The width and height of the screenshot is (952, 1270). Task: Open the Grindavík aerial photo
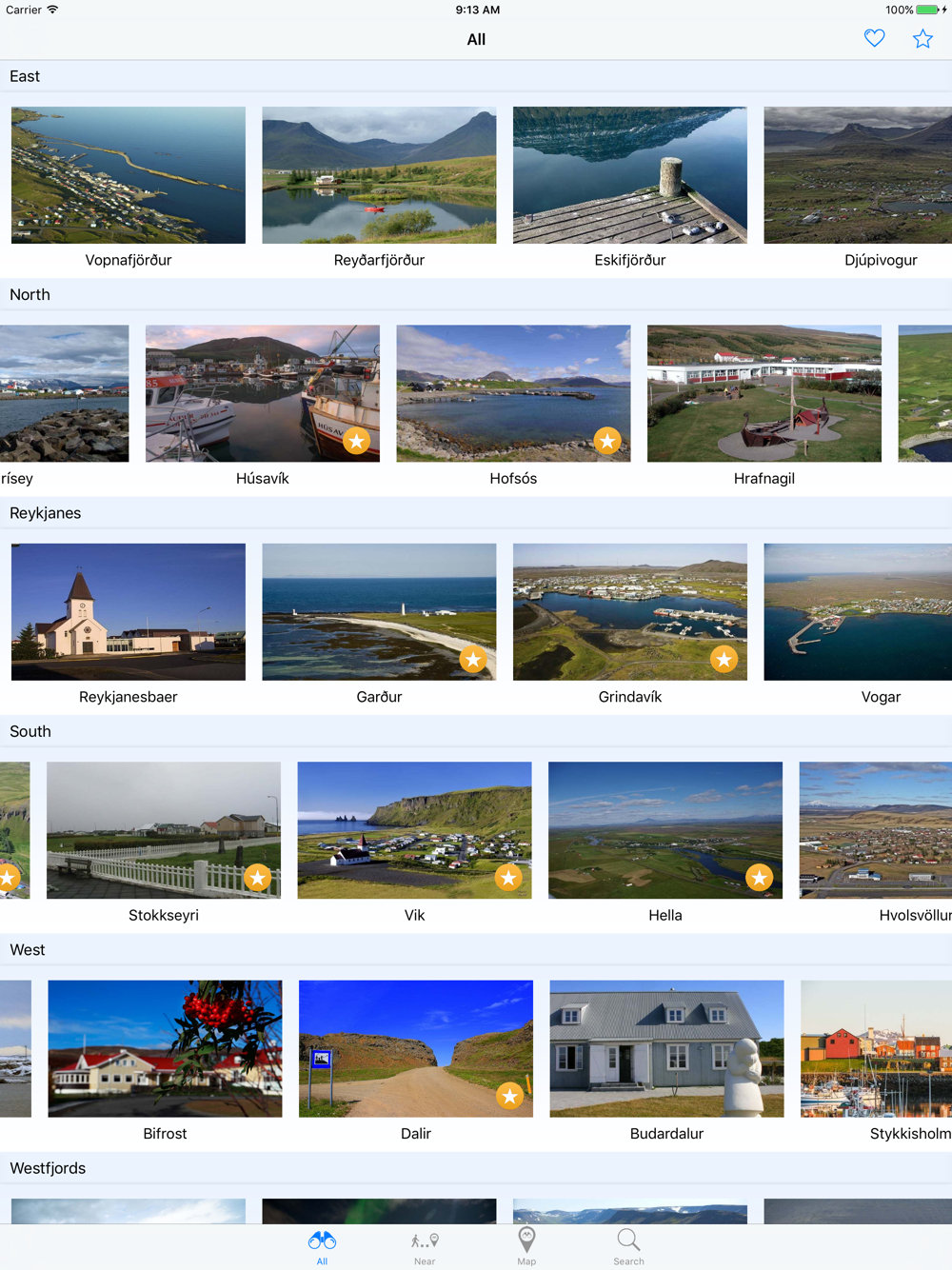click(x=630, y=612)
